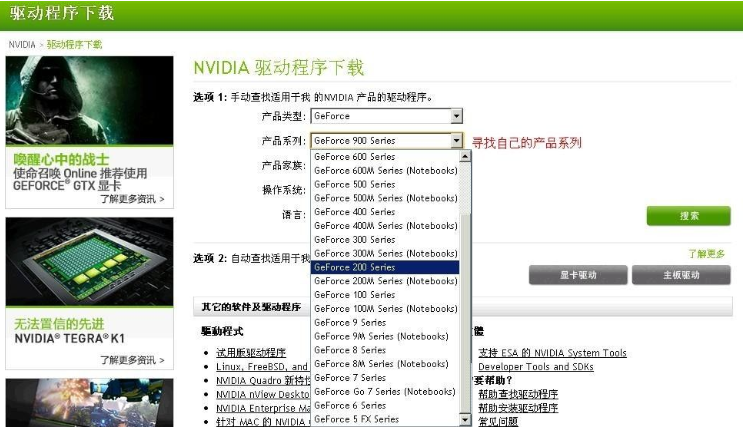This screenshot has height=429, width=743.
Task: Choose GeForce 600 Series option
Action: (385, 157)
